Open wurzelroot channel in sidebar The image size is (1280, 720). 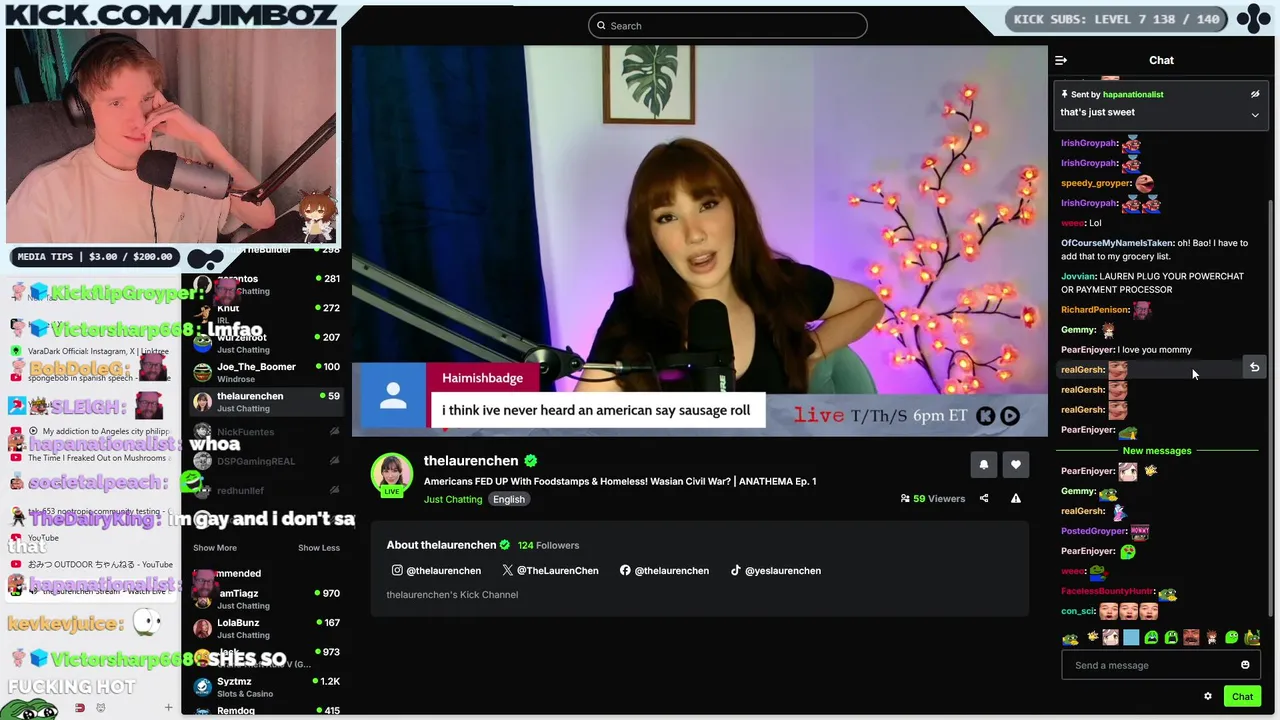click(265, 343)
